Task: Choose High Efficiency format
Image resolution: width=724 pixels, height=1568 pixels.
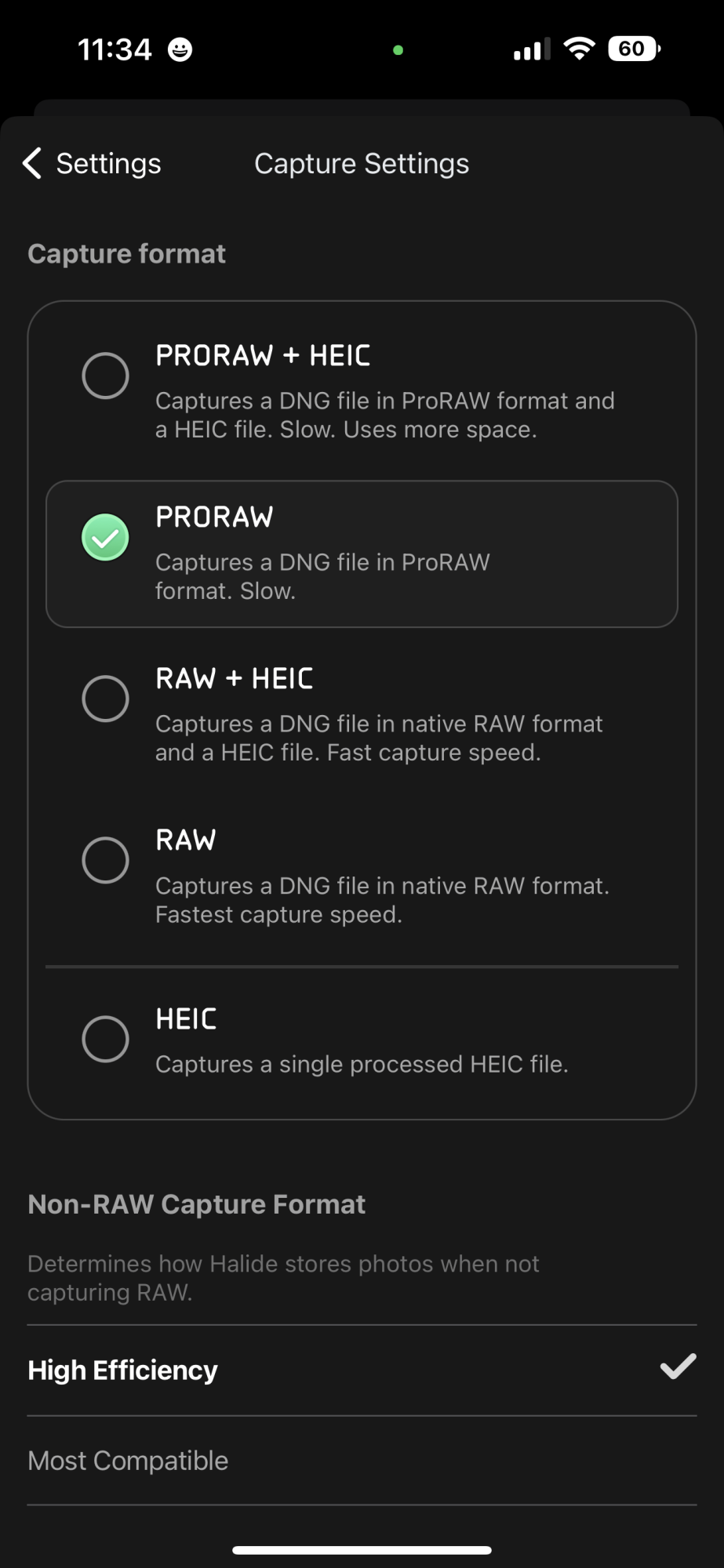Action: click(362, 1370)
